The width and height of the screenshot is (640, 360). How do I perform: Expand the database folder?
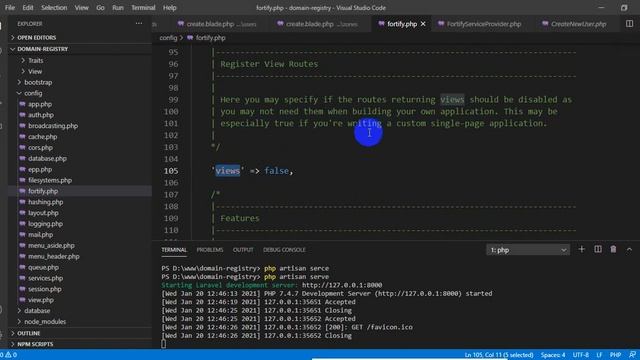point(37,311)
